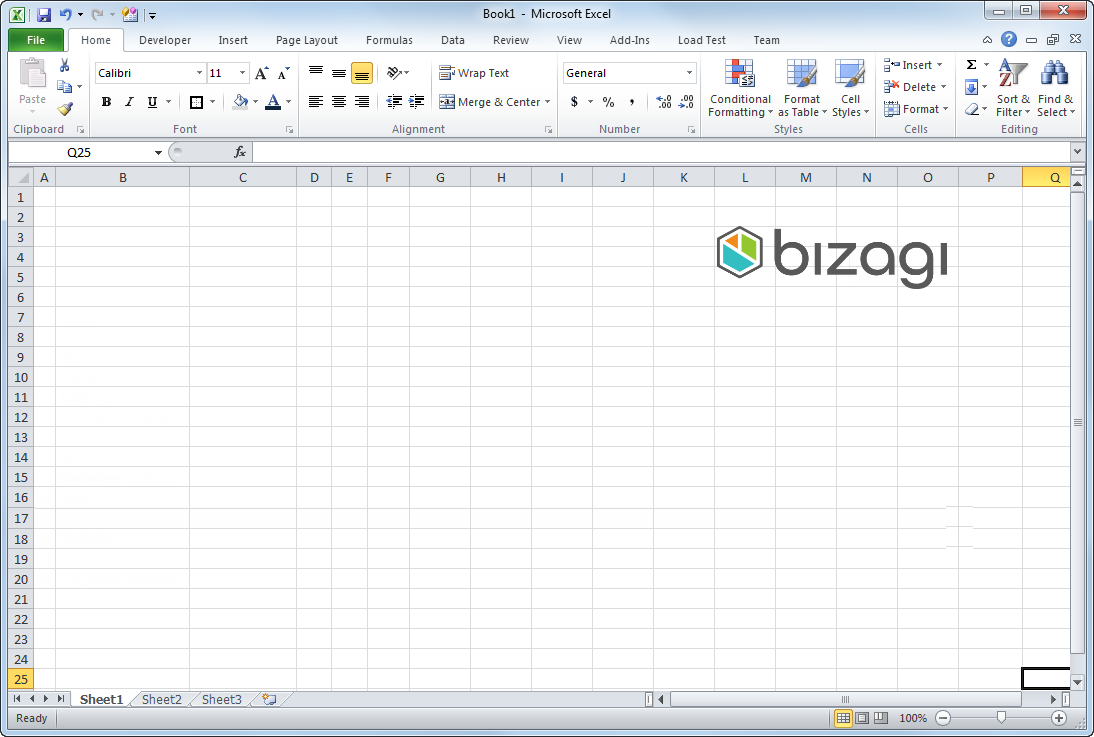This screenshot has width=1094, height=737.
Task: Open the font size 11 dropdown
Action: click(x=243, y=73)
